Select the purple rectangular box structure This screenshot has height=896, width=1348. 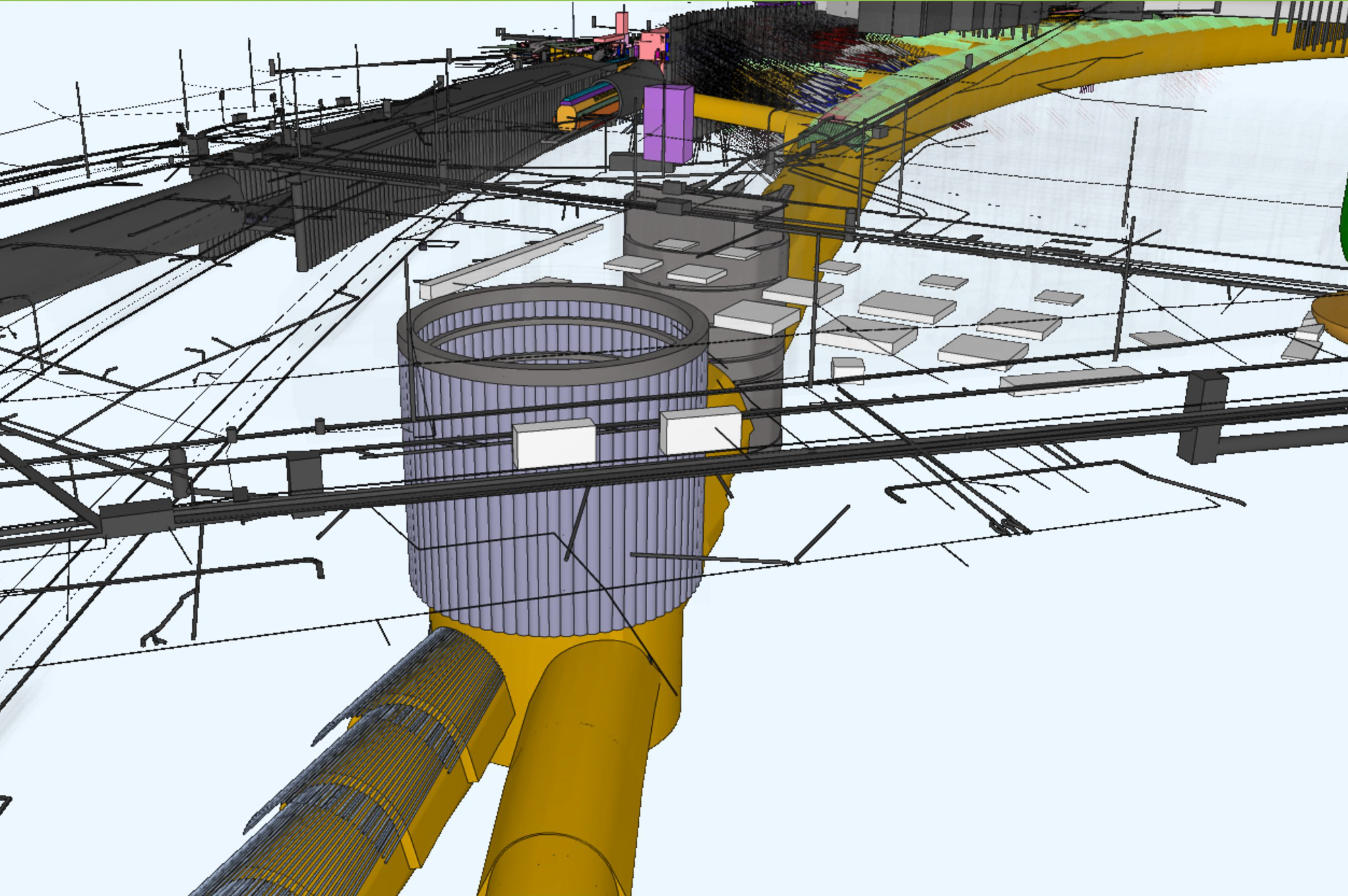coord(668,124)
